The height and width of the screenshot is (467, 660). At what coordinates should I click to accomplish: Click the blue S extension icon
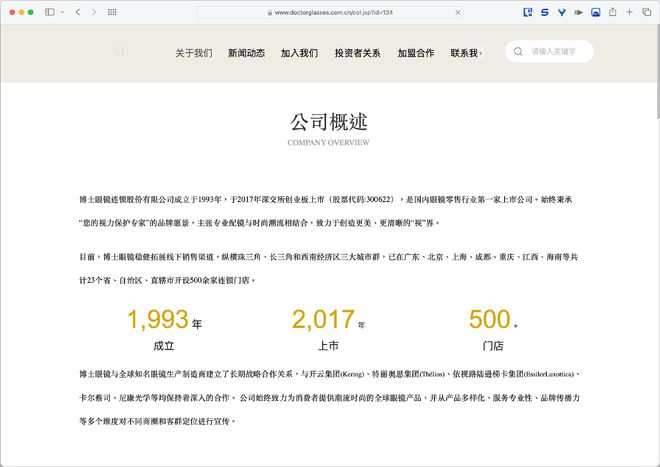tap(545, 12)
